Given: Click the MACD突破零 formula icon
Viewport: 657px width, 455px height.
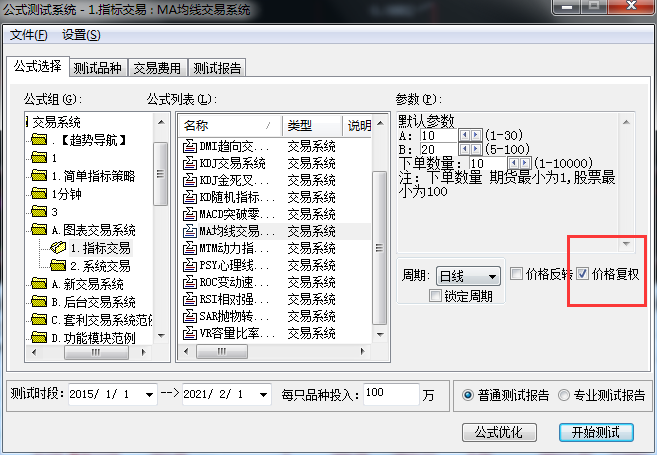Looking at the screenshot, I should [190, 214].
